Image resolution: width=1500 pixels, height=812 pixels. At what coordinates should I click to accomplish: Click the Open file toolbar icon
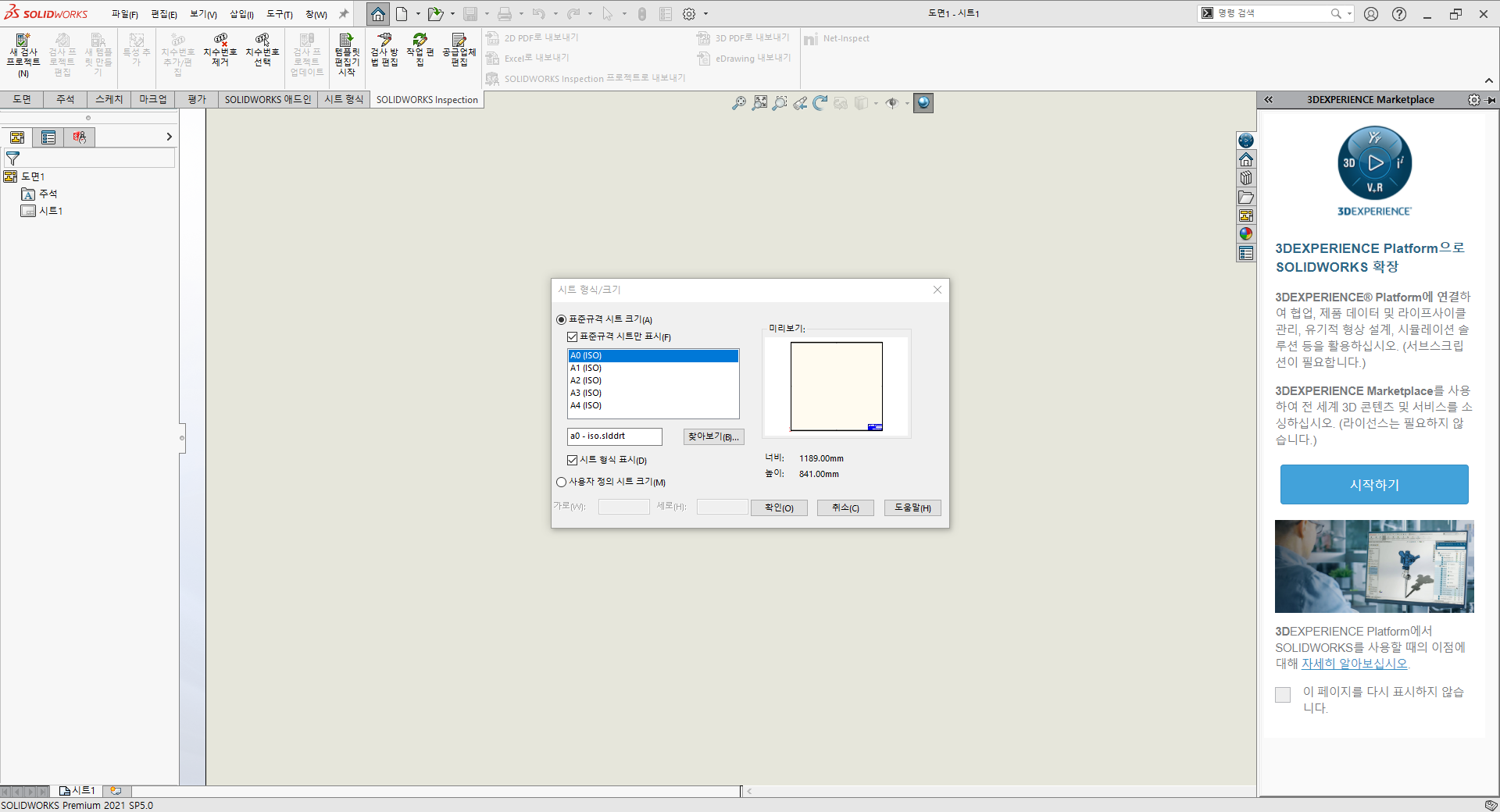435,14
